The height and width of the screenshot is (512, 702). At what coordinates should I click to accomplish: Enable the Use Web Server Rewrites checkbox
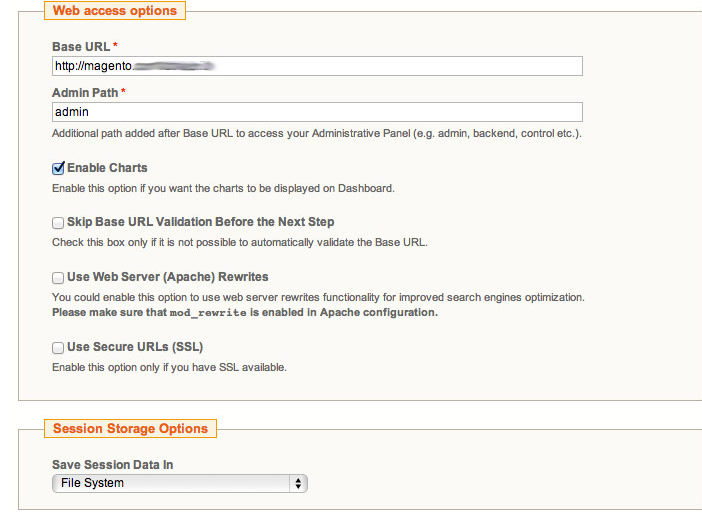point(59,277)
